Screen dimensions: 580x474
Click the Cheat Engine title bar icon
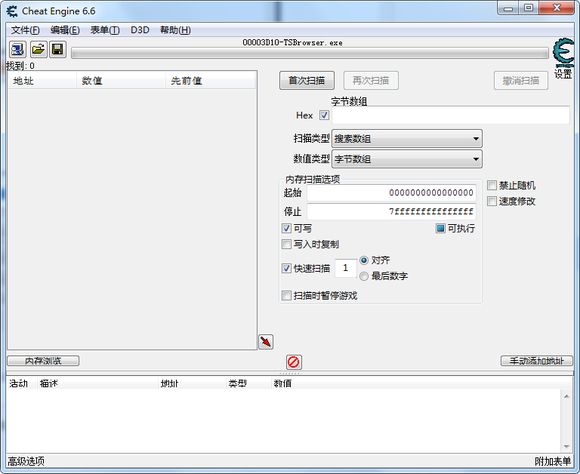[x=12, y=11]
